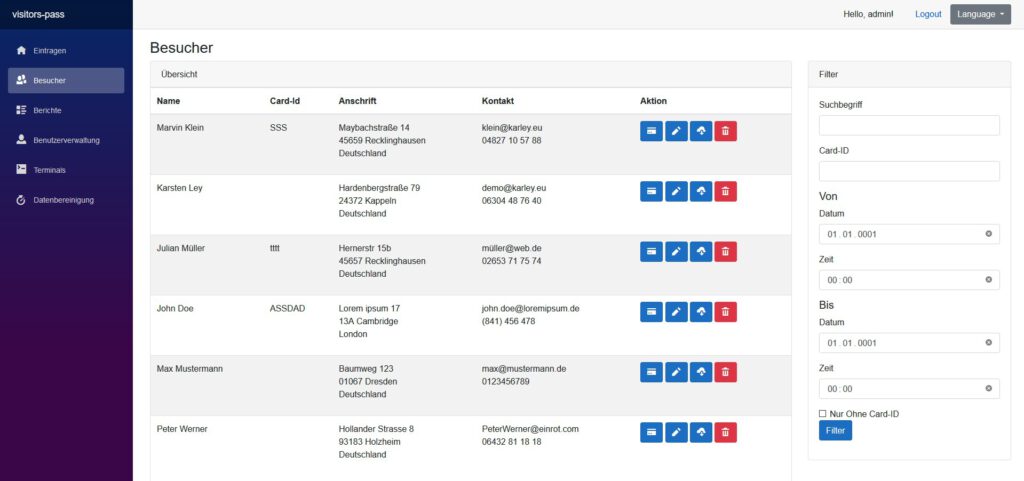Click card ID SSS
Image resolution: width=1024 pixels, height=481 pixels.
tap(278, 128)
